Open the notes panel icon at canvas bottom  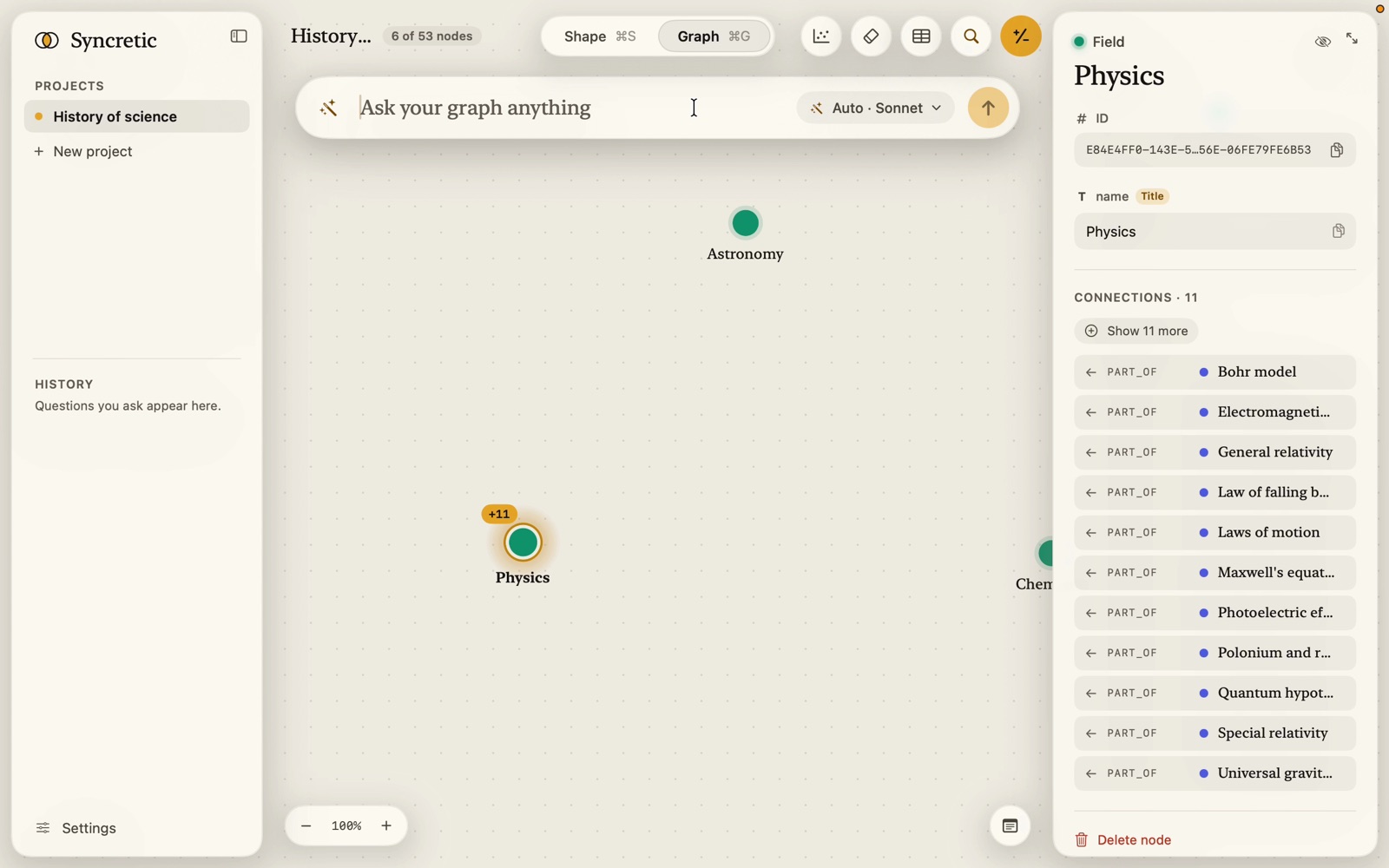point(1010,826)
